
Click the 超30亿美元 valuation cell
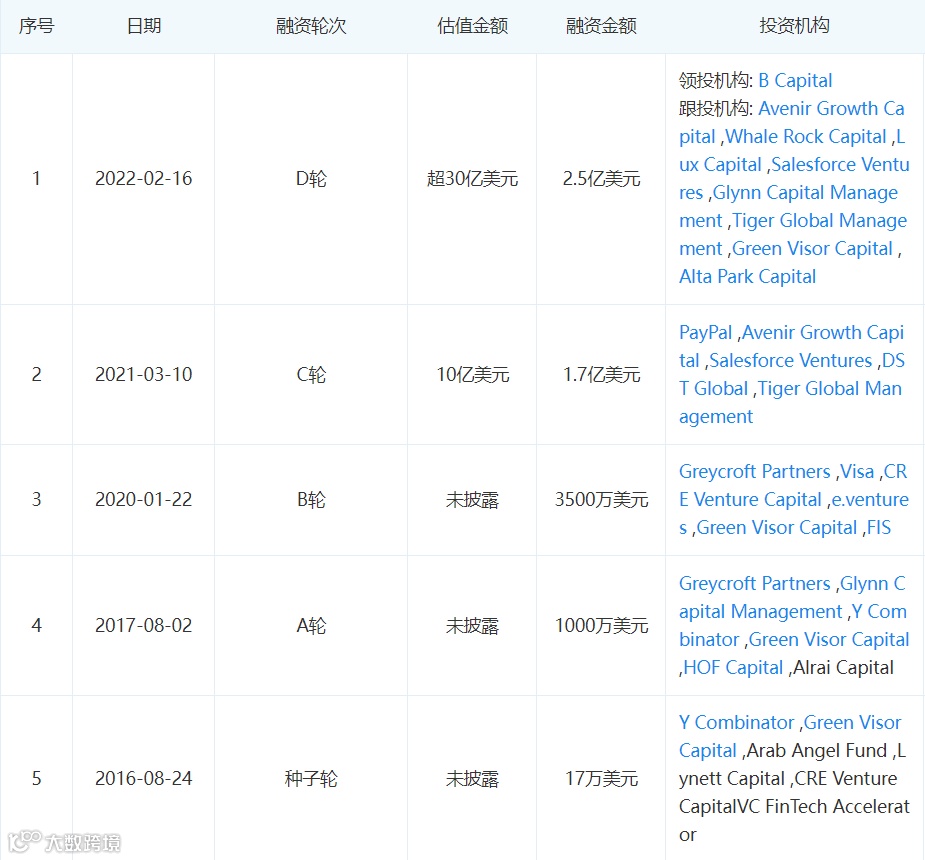click(x=472, y=179)
